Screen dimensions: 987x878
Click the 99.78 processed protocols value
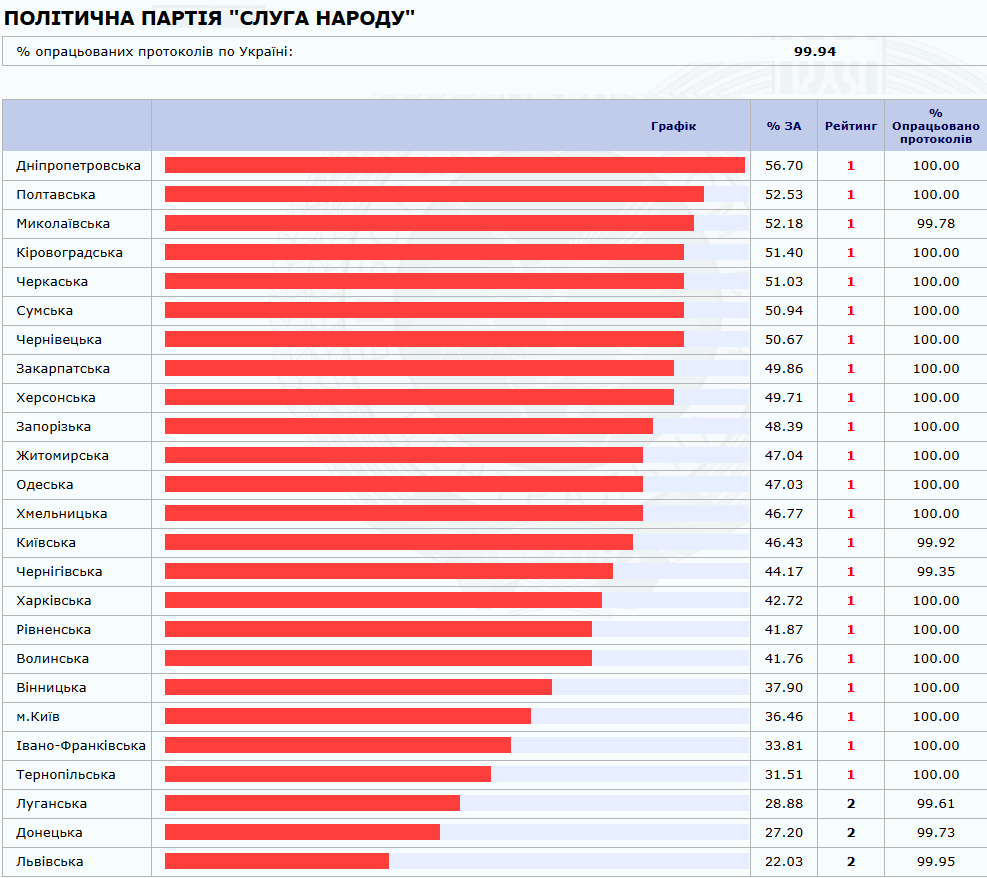pyautogui.click(x=936, y=223)
